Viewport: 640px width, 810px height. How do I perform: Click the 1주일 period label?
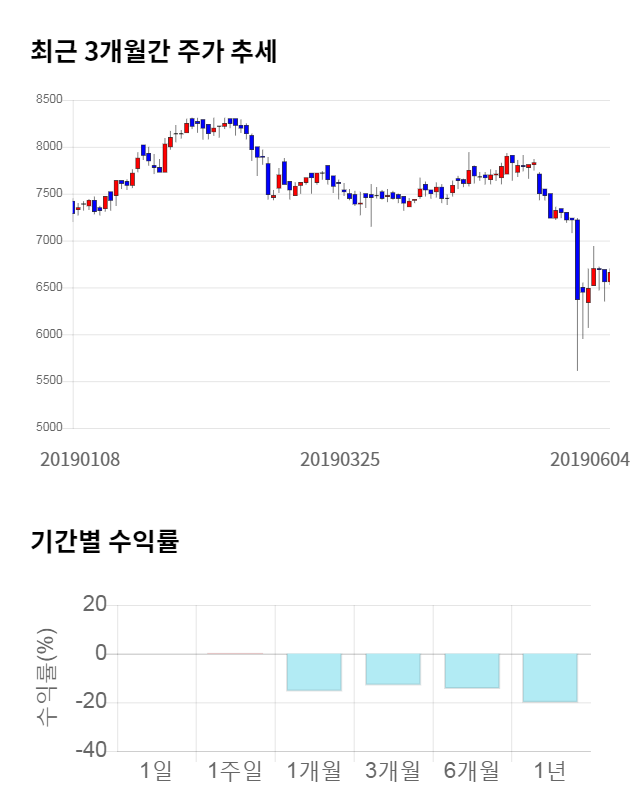coord(235,770)
